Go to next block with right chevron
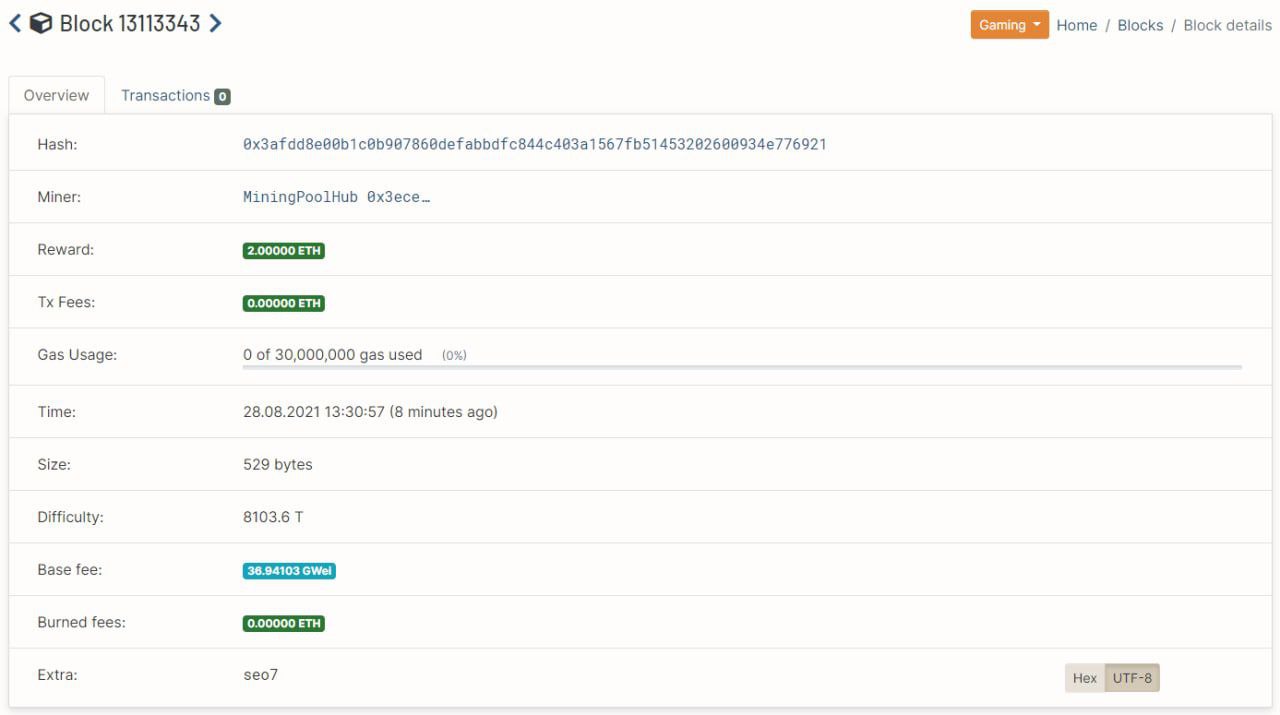The image size is (1280, 715). click(x=215, y=24)
